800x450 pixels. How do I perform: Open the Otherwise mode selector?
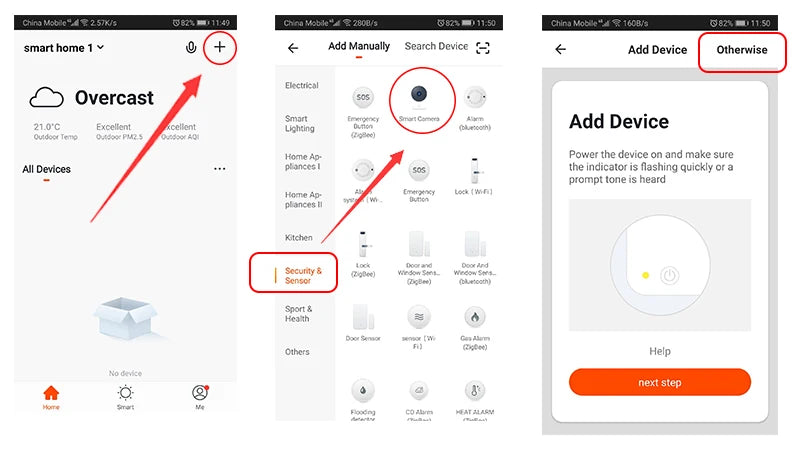pos(741,50)
